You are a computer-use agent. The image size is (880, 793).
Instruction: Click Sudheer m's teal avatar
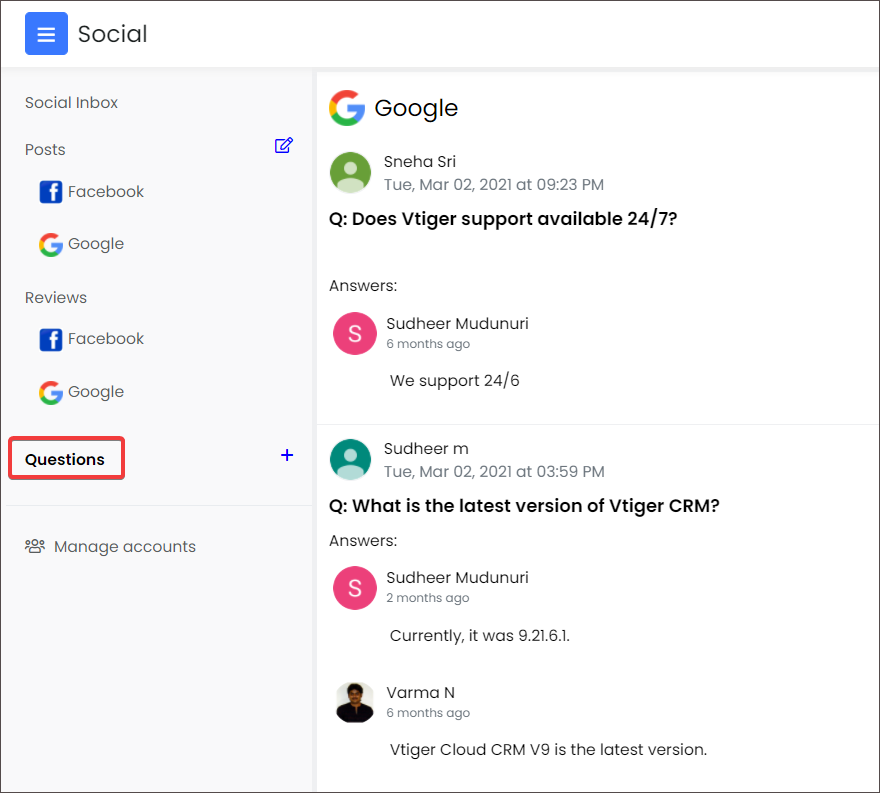pyautogui.click(x=350, y=459)
